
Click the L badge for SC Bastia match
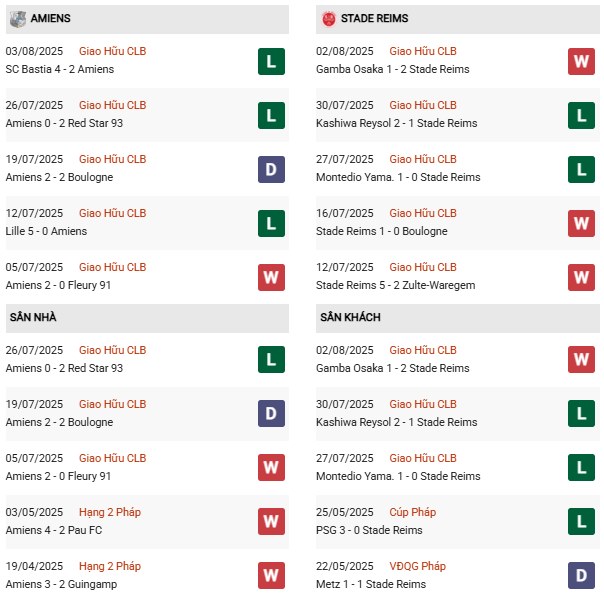pos(270,61)
